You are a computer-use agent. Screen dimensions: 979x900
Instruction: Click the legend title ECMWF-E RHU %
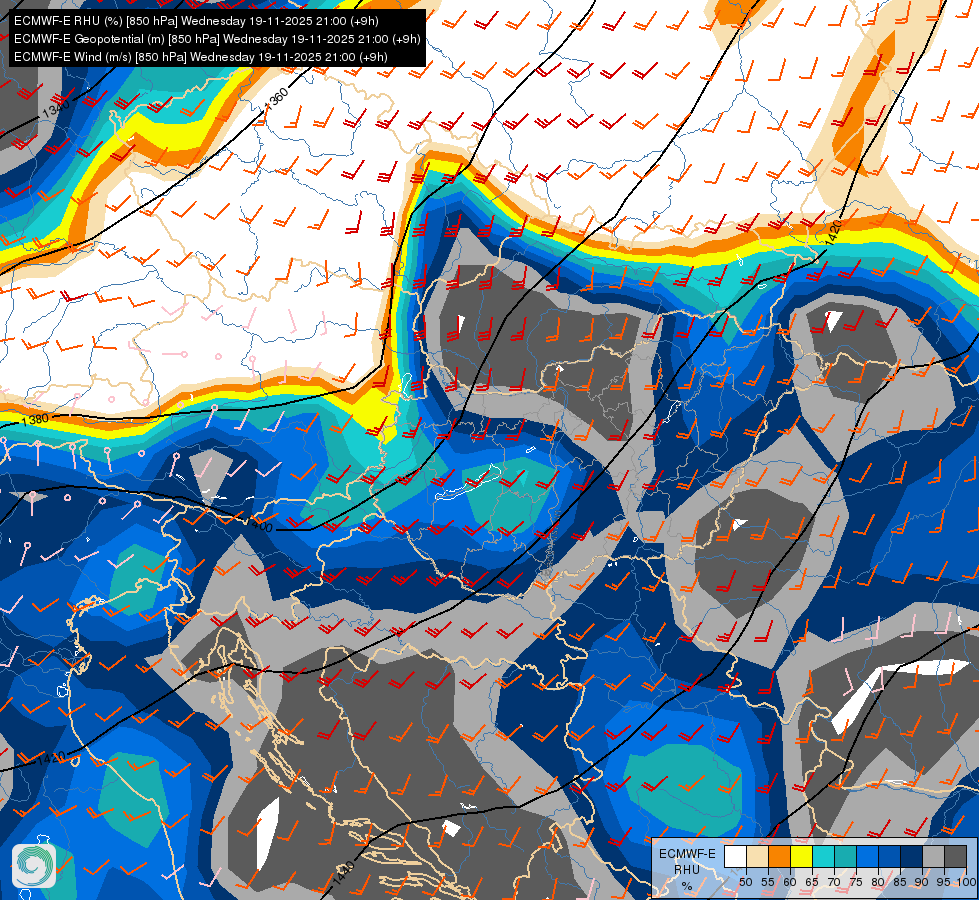click(687, 869)
